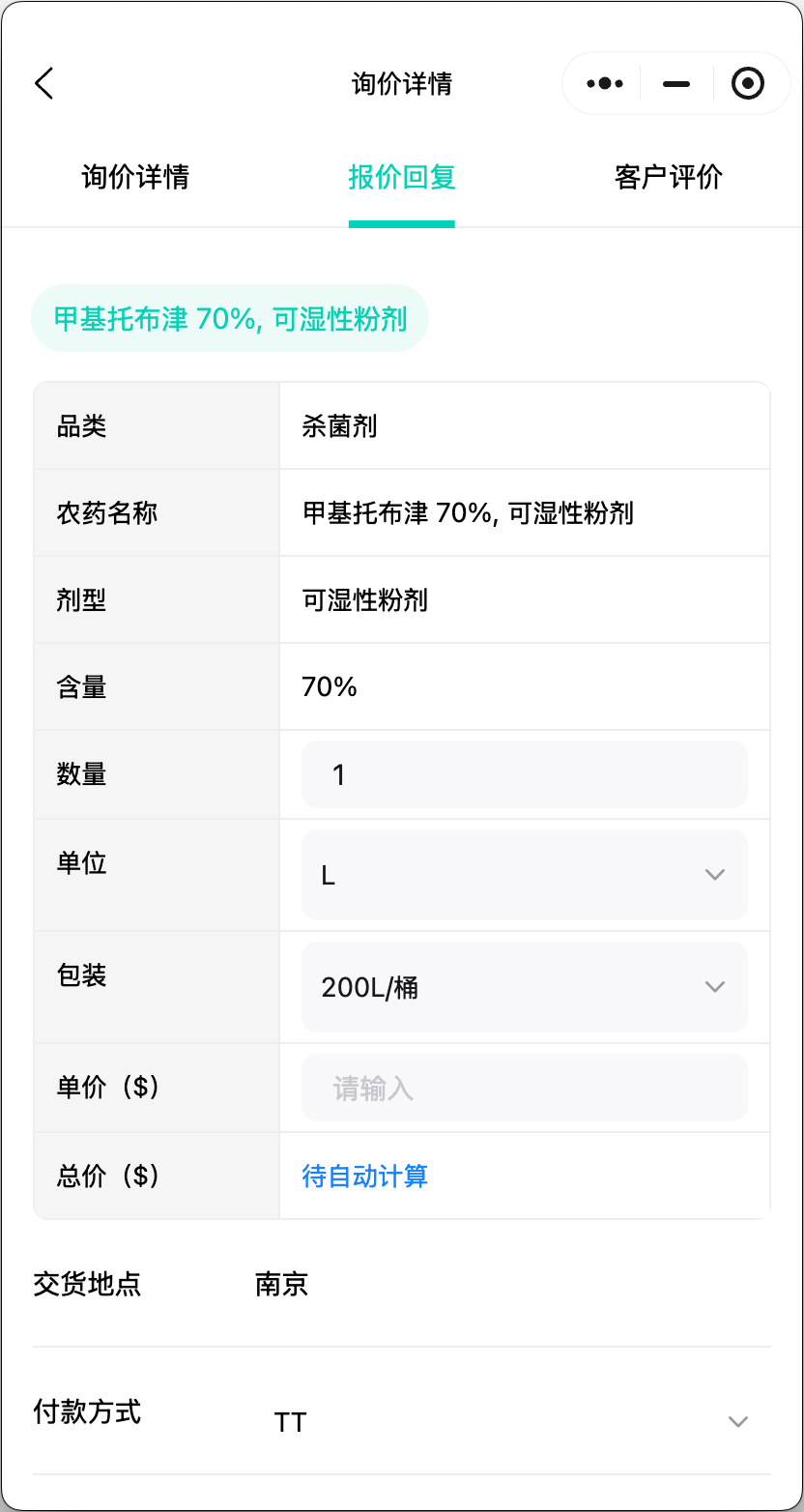
Task: Select the 报价回复 tab
Action: [402, 178]
